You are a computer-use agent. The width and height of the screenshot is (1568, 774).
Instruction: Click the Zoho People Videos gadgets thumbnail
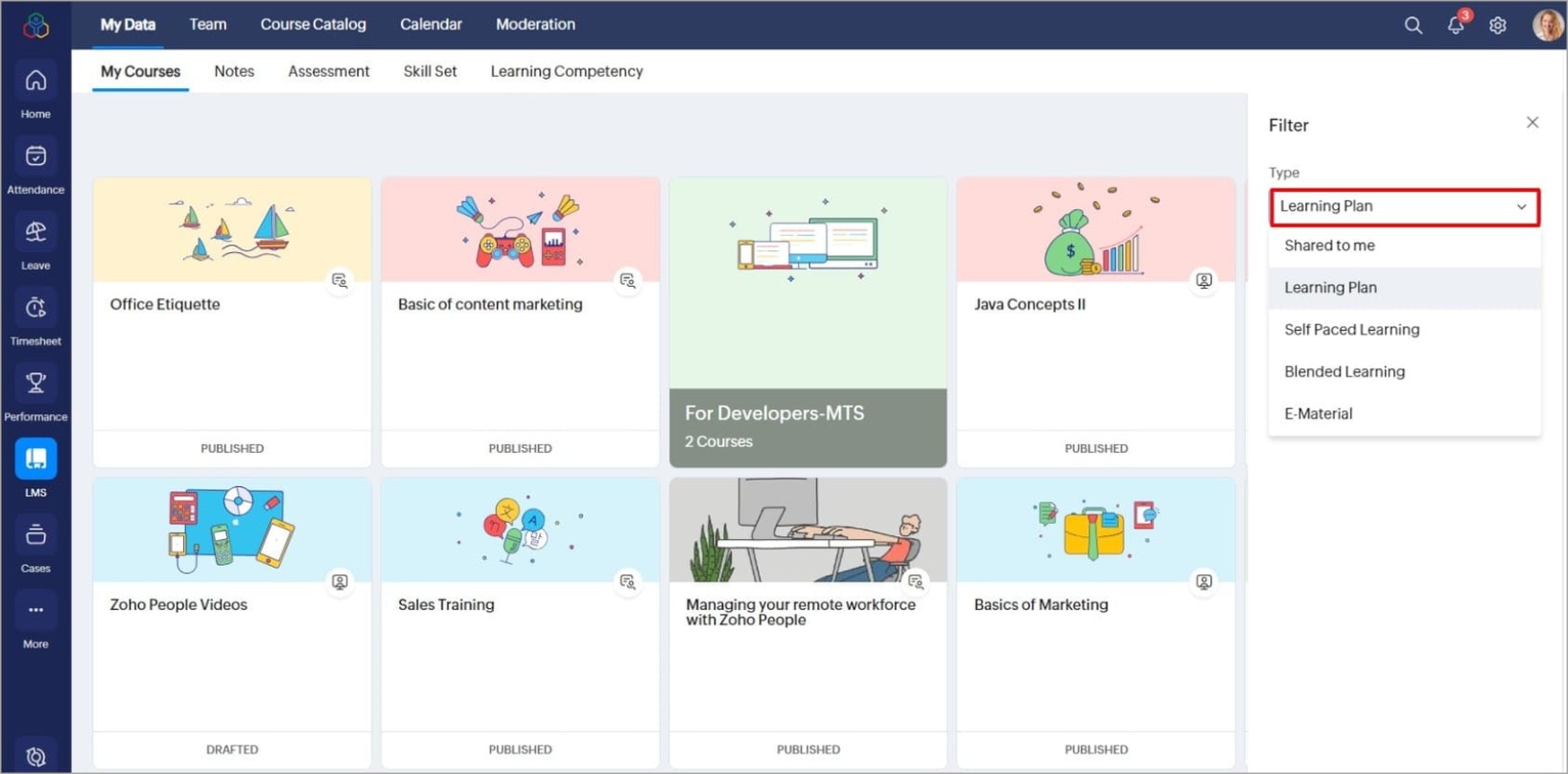tap(232, 530)
